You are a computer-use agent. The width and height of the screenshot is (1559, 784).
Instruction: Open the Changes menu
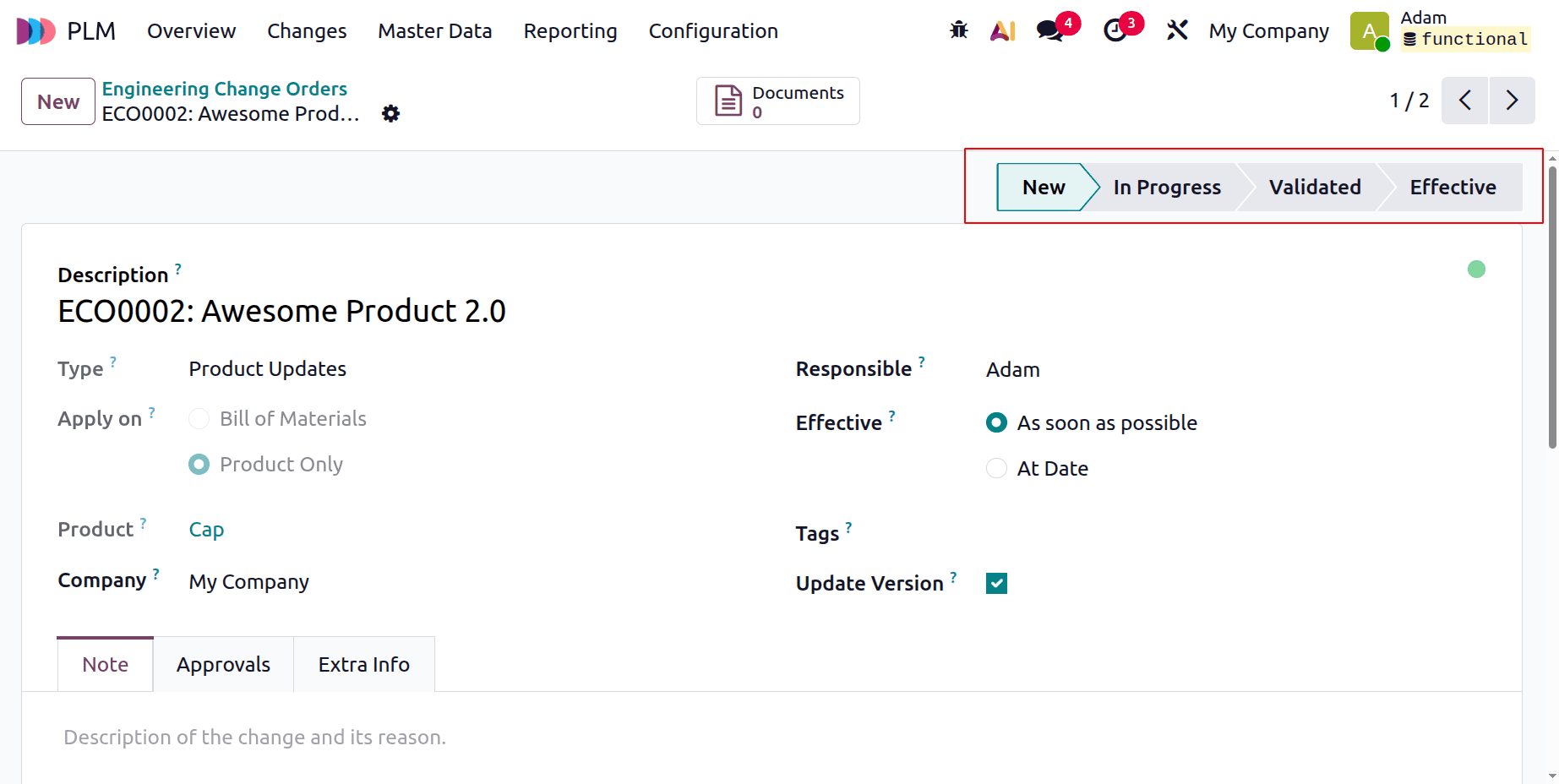coord(307,31)
